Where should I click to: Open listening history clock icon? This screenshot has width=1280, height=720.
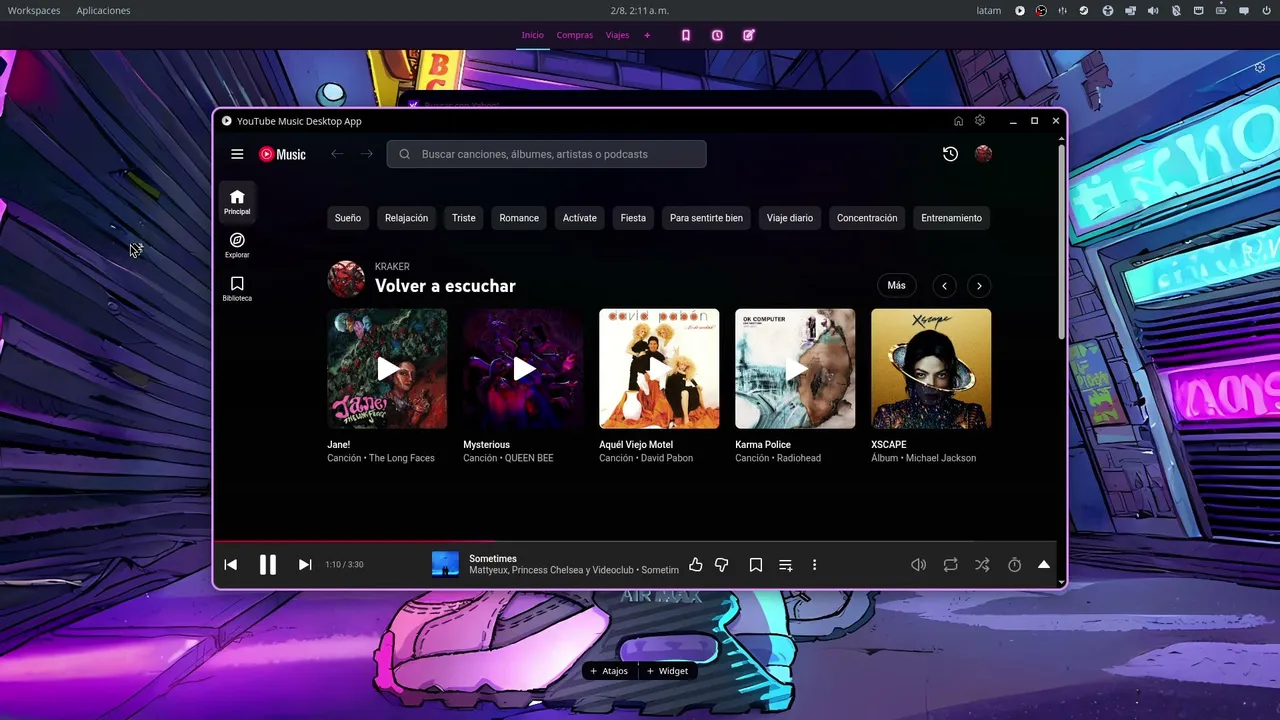click(x=950, y=154)
